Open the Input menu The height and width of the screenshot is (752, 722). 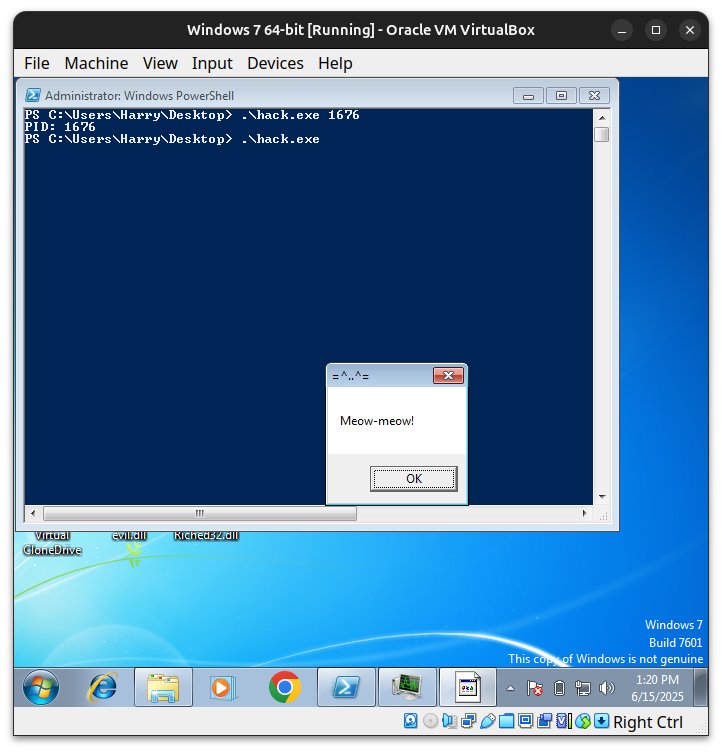[x=212, y=63]
